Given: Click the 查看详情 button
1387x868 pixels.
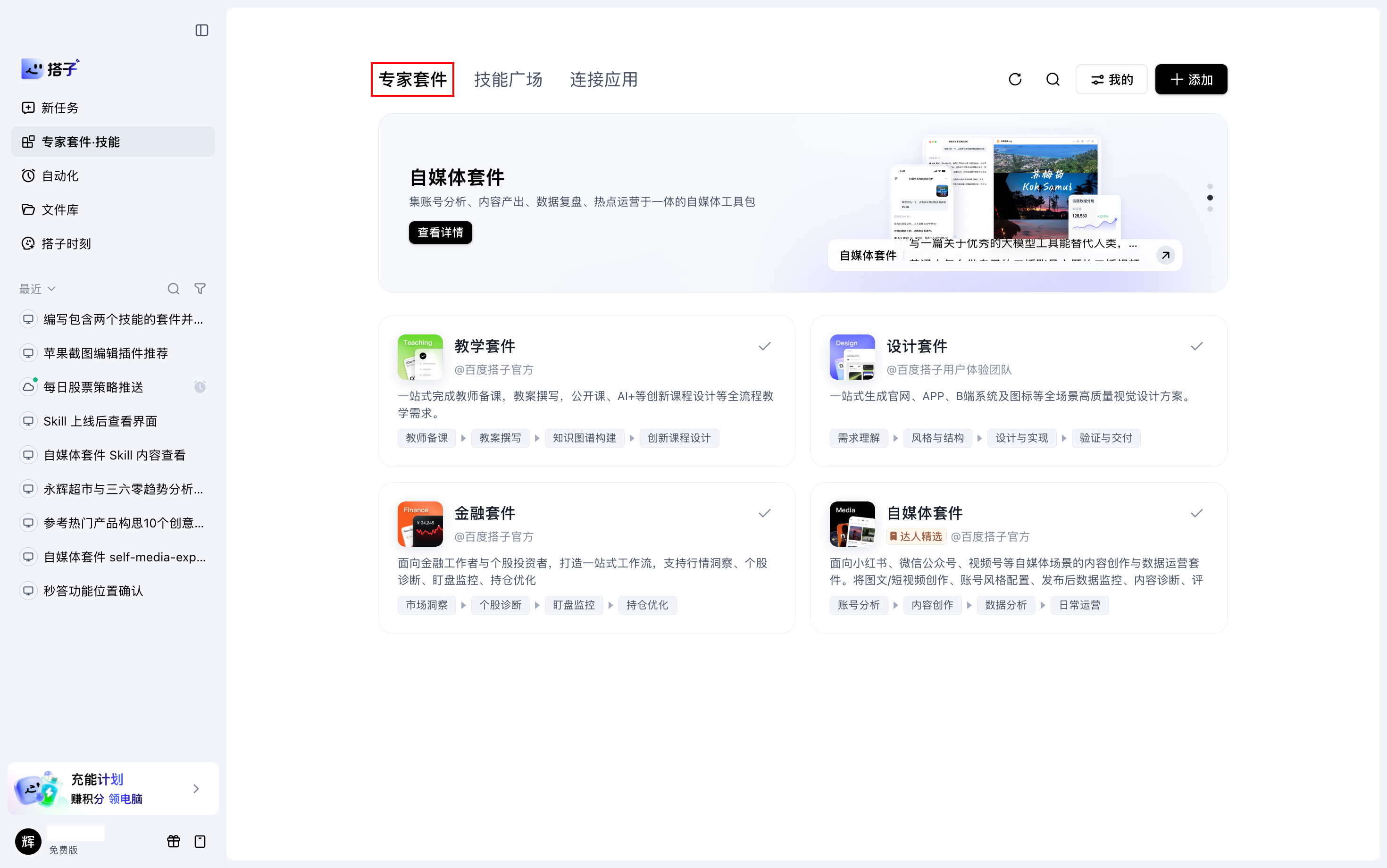Looking at the screenshot, I should tap(440, 233).
